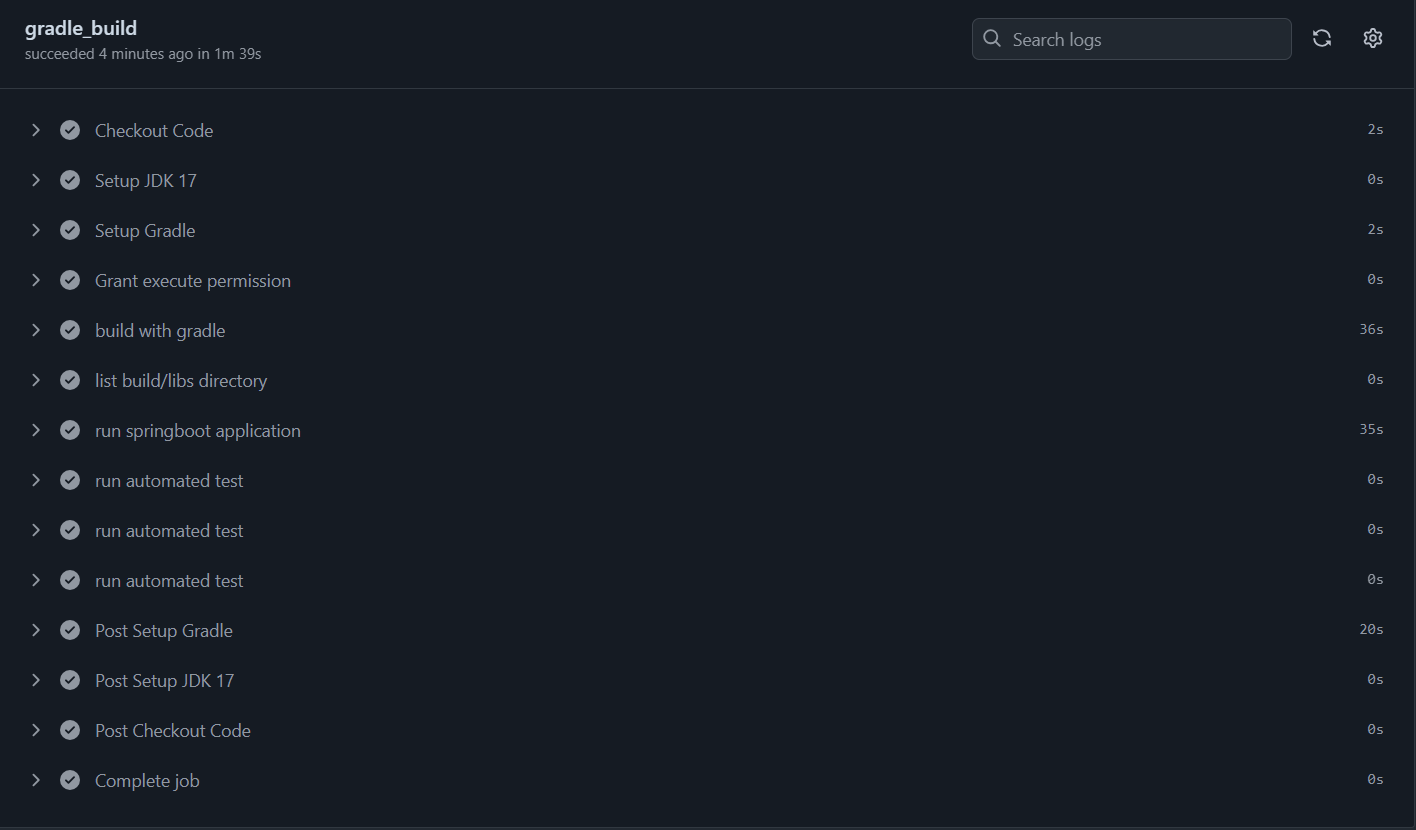The width and height of the screenshot is (1416, 830).
Task: Expand the Grant execute permission chevron
Action: point(36,280)
